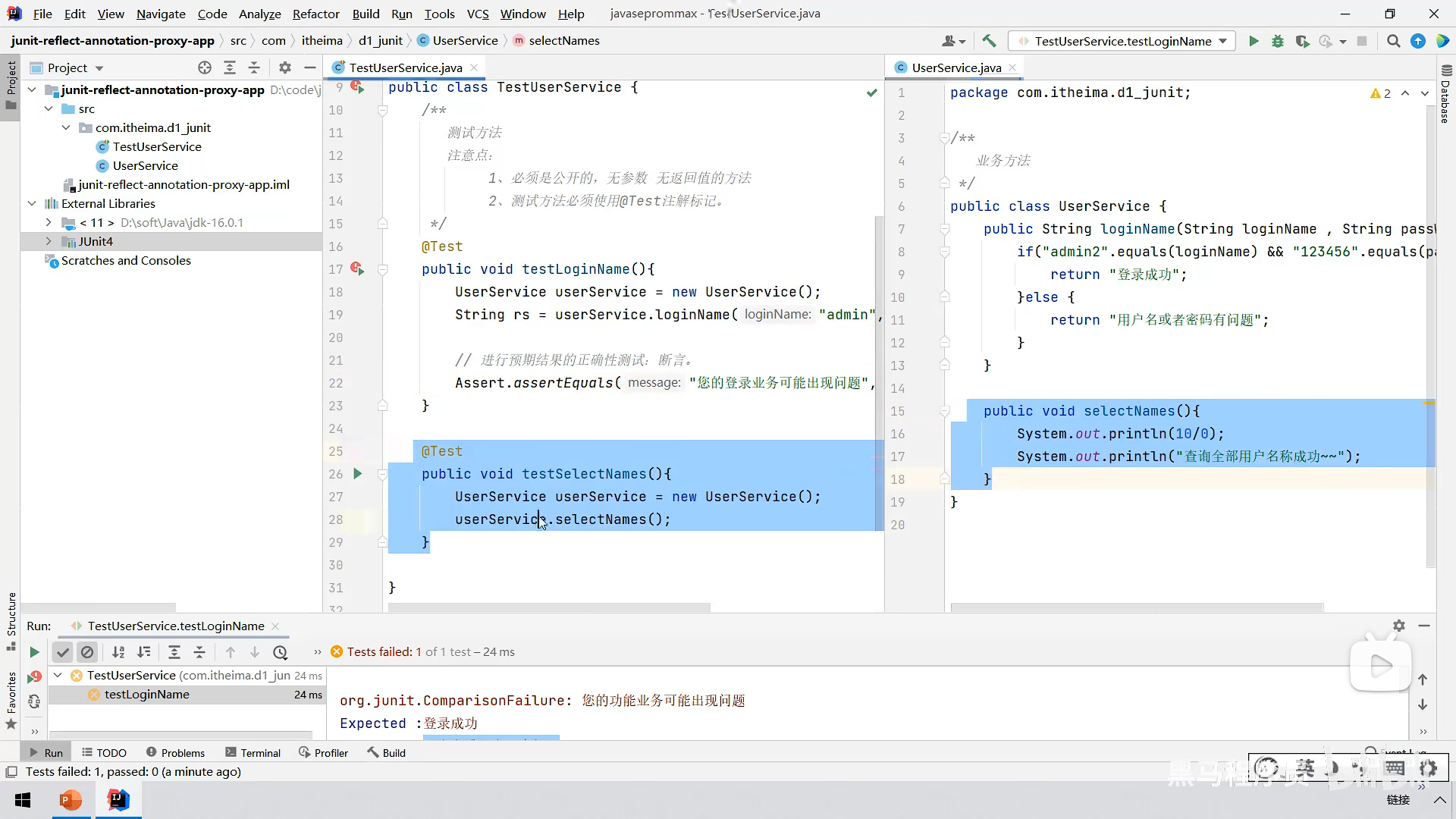This screenshot has width=1456, height=819.
Task: Open the Refactor menu
Action: click(315, 14)
